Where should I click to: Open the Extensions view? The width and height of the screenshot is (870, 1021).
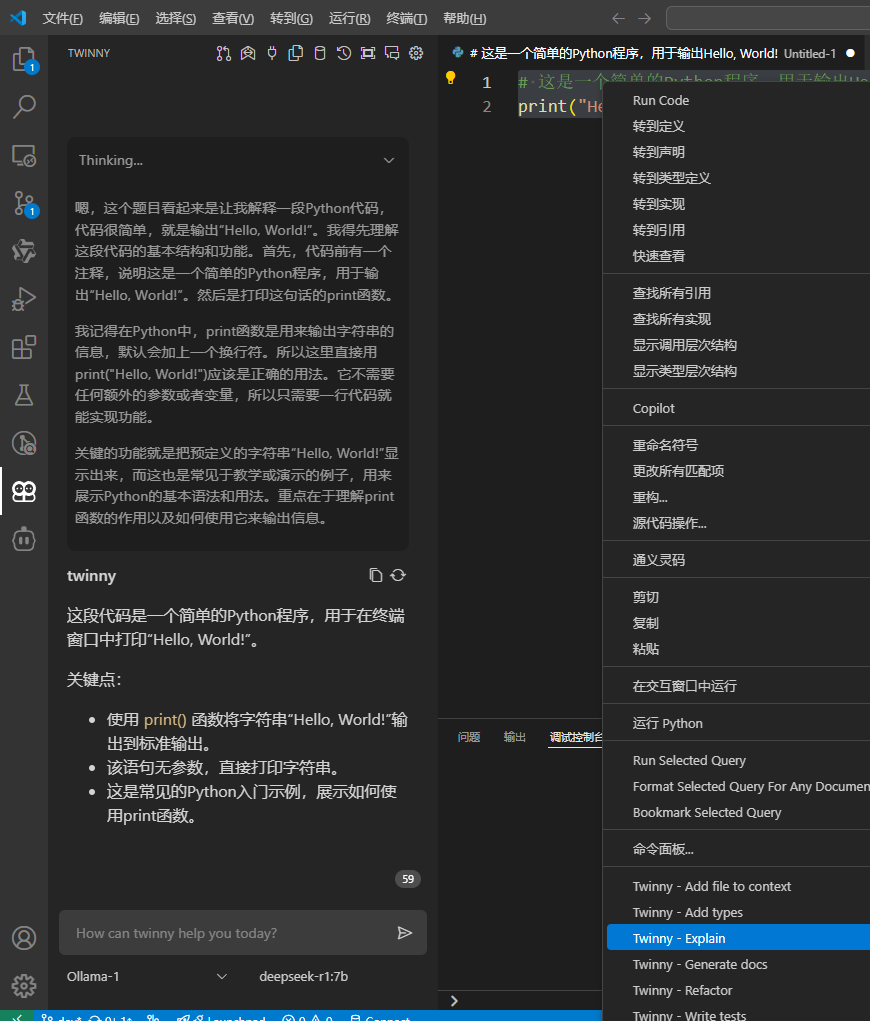pyautogui.click(x=24, y=347)
